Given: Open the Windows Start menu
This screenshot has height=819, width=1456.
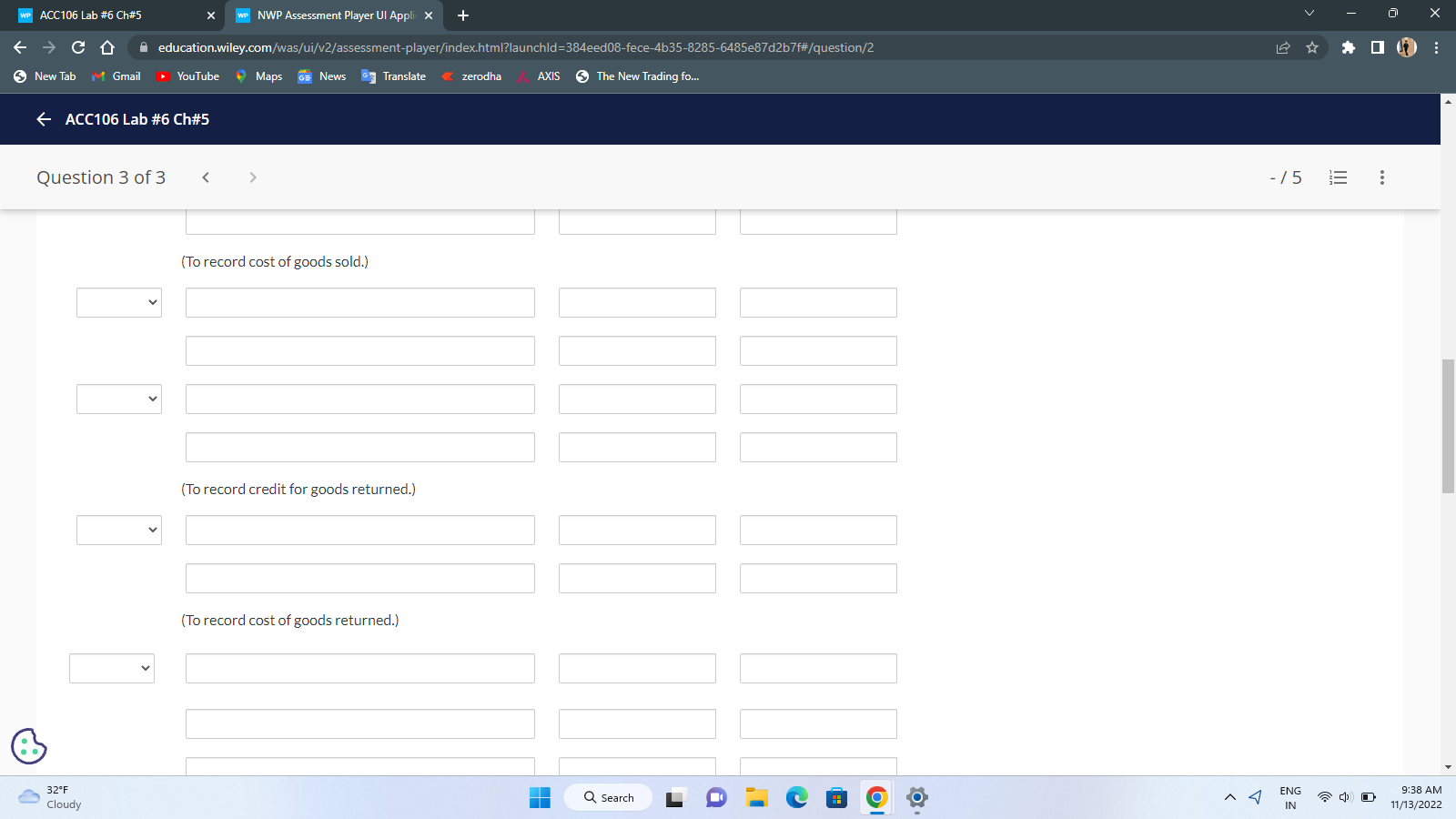Looking at the screenshot, I should 540,797.
